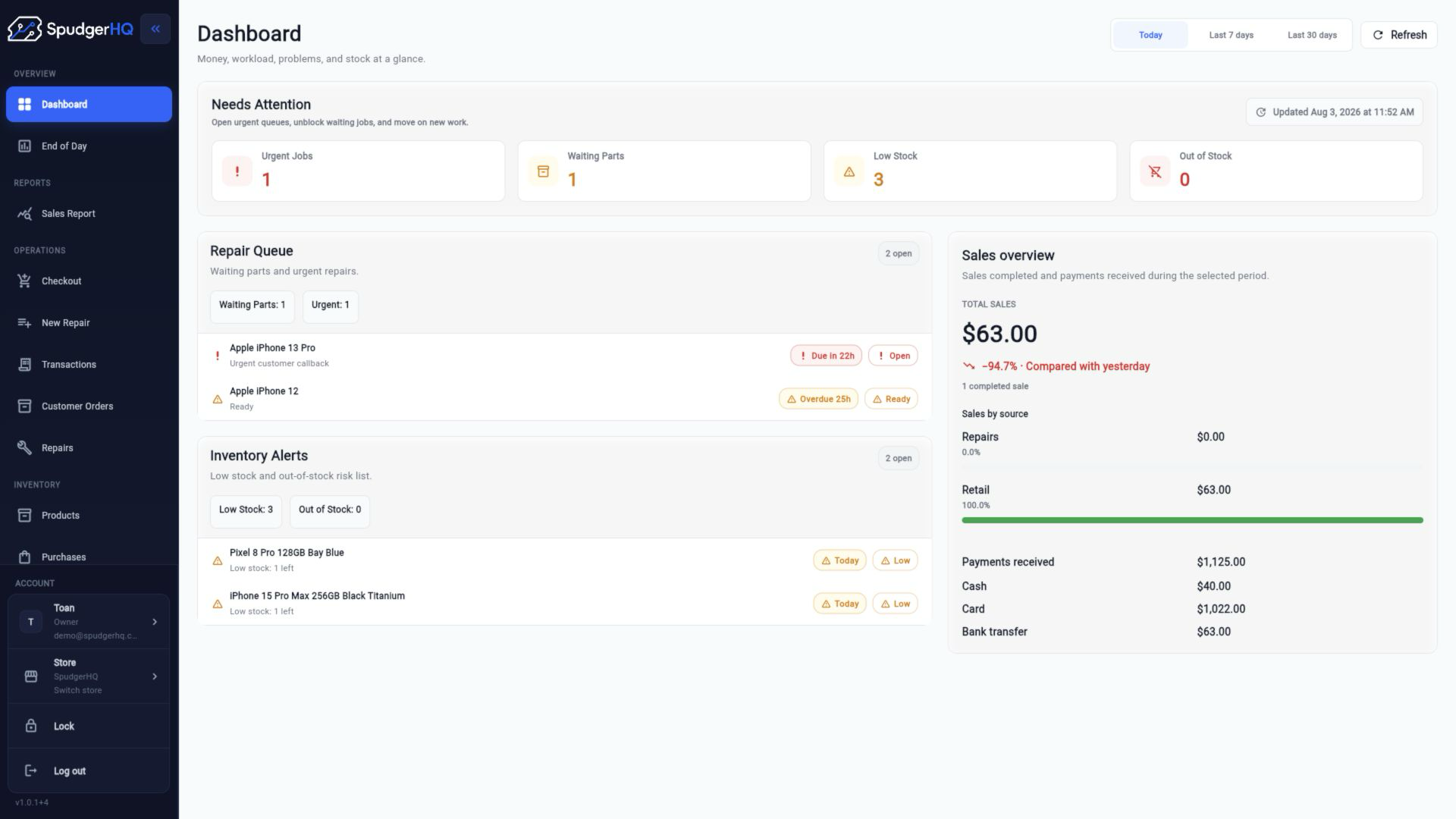Switch to Last 7 days range
This screenshot has width=1456, height=819.
[1231, 35]
